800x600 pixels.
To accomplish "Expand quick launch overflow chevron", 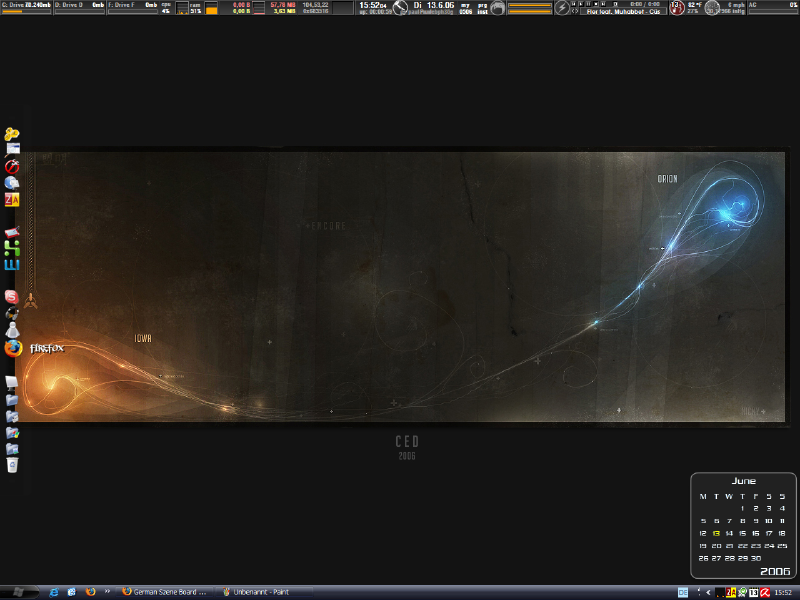I will click(107, 591).
